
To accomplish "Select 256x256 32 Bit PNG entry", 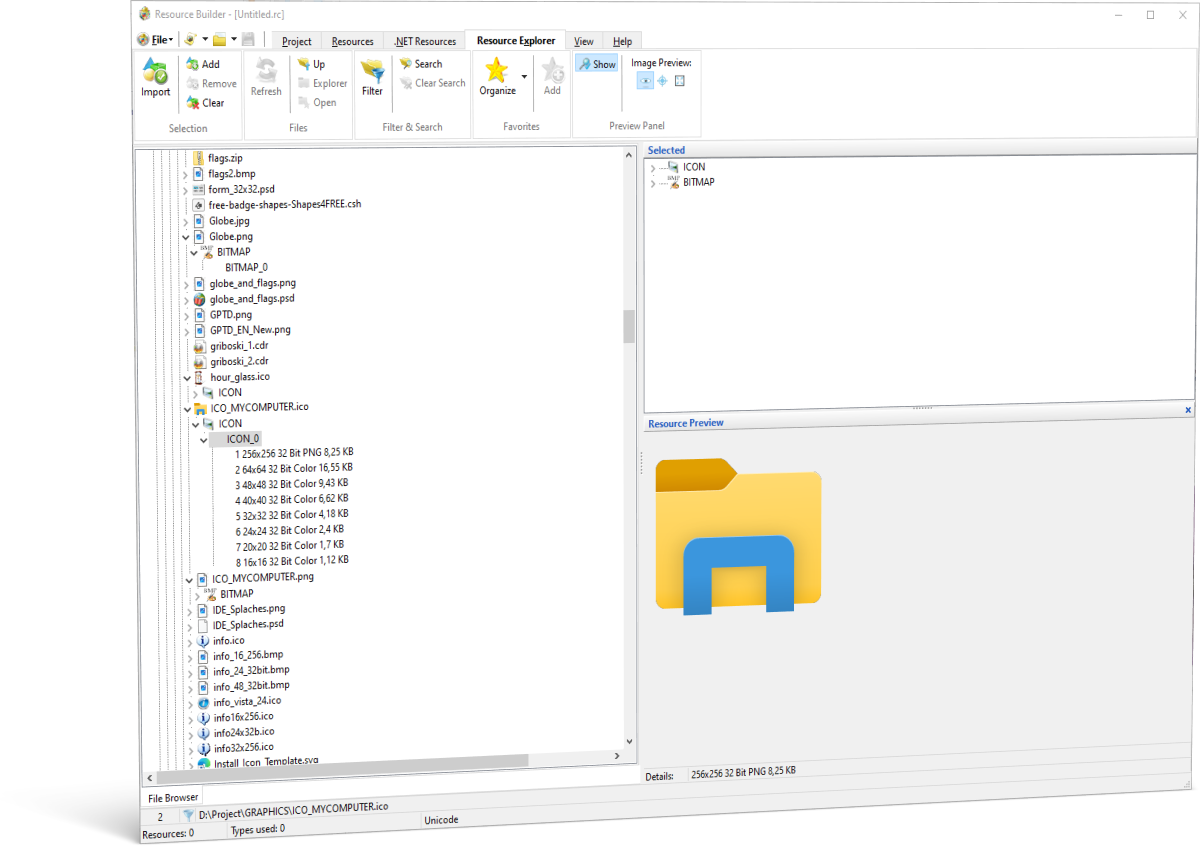I will click(294, 452).
